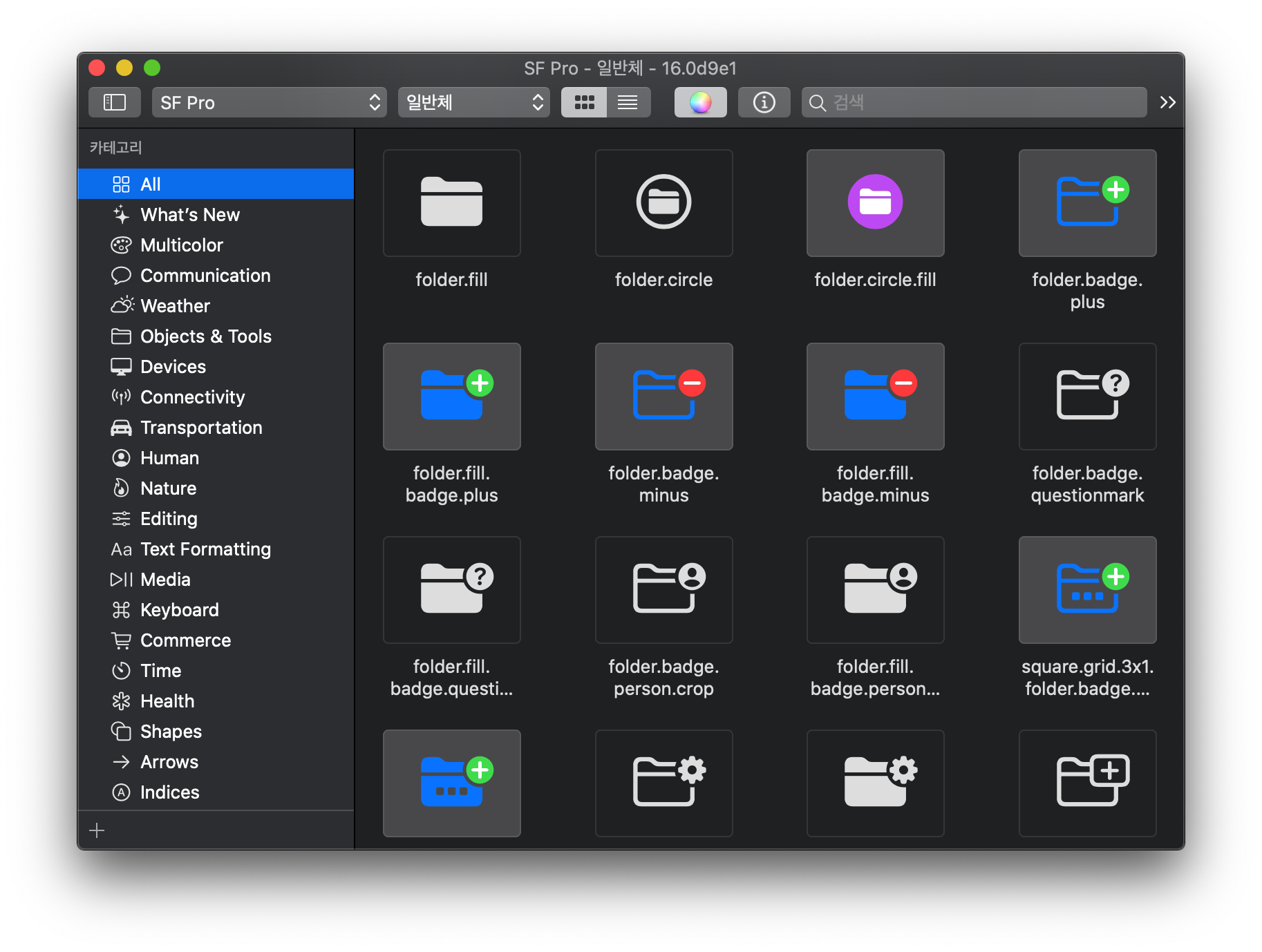The height and width of the screenshot is (952, 1262).
Task: Open the Weather category
Action: (x=216, y=305)
